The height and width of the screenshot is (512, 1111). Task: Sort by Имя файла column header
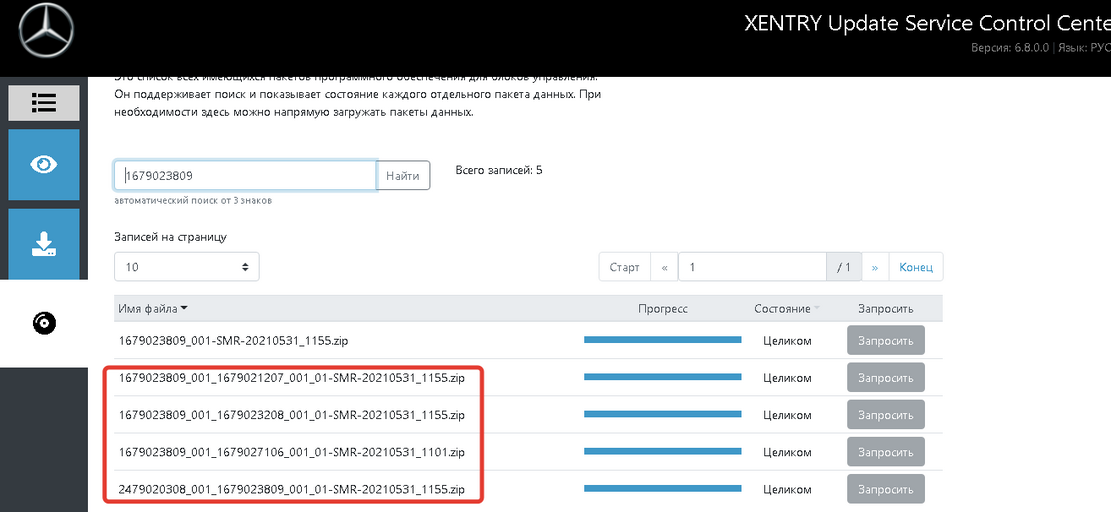tap(153, 309)
